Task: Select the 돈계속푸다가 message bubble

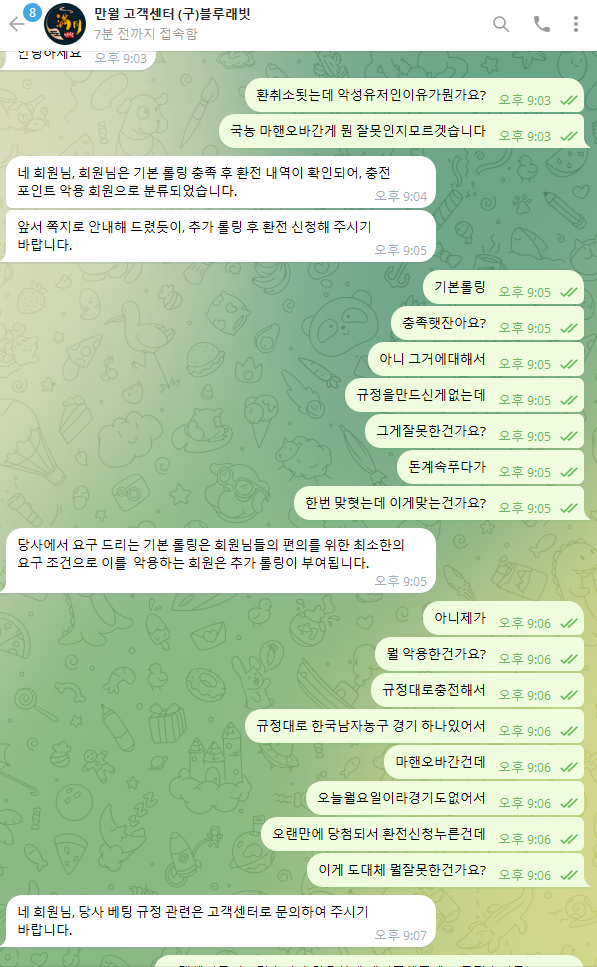Action: [x=490, y=467]
